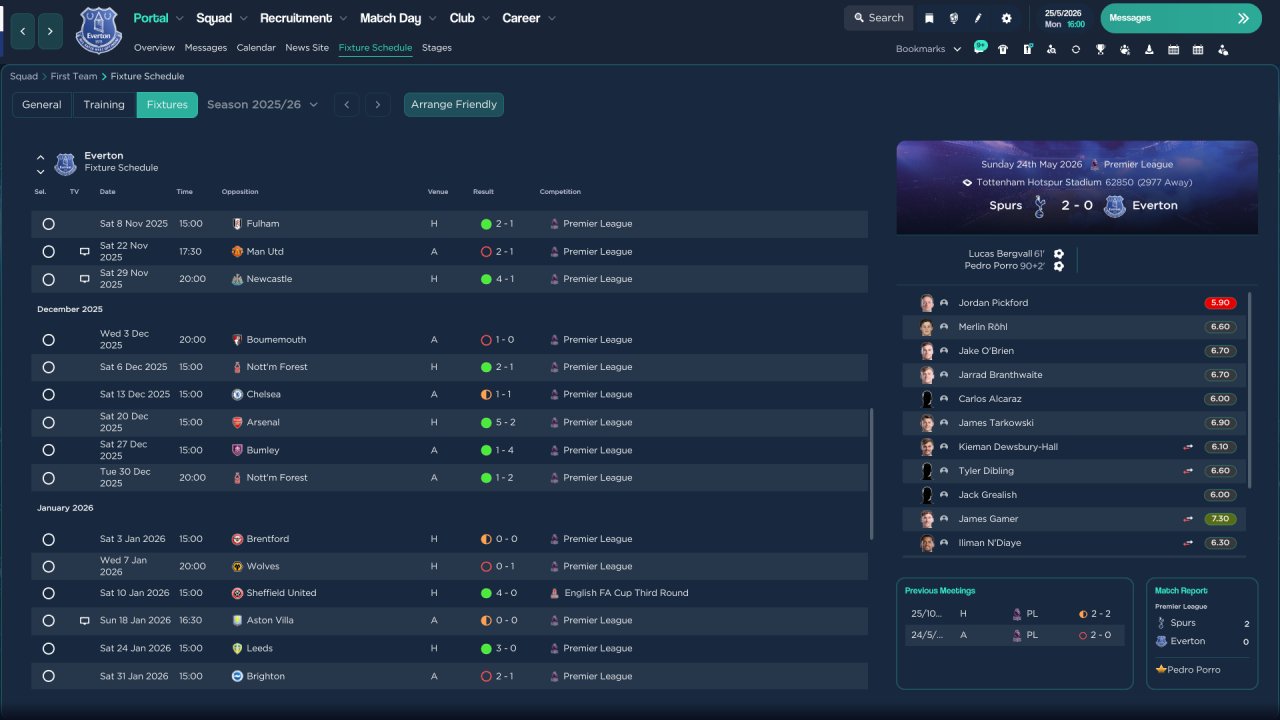Click the person-with-badge shortcut icon at far right
Screen dimensions: 1280x720
click(1223, 49)
